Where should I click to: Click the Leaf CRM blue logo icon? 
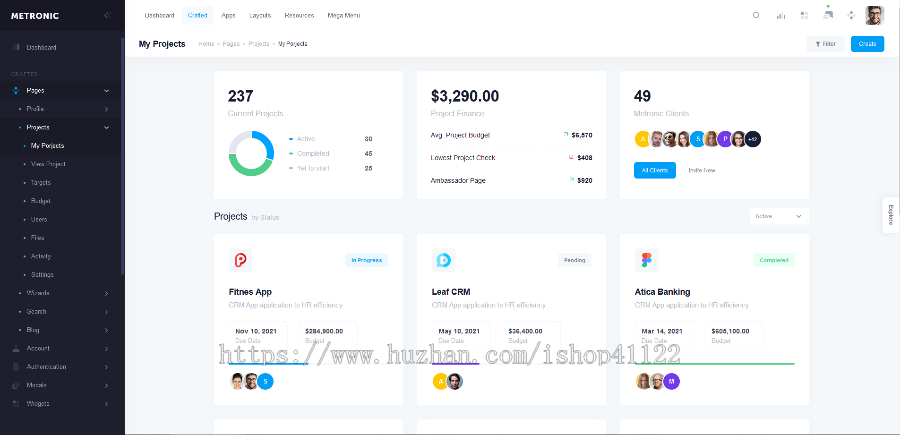tap(443, 260)
